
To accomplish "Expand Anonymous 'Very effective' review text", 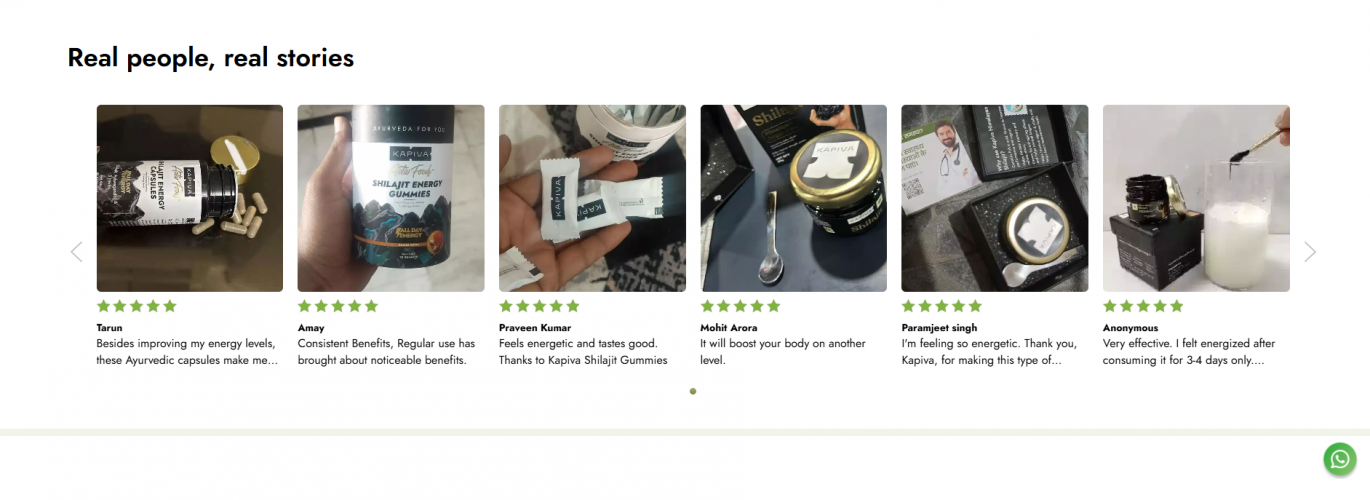I will point(1189,352).
